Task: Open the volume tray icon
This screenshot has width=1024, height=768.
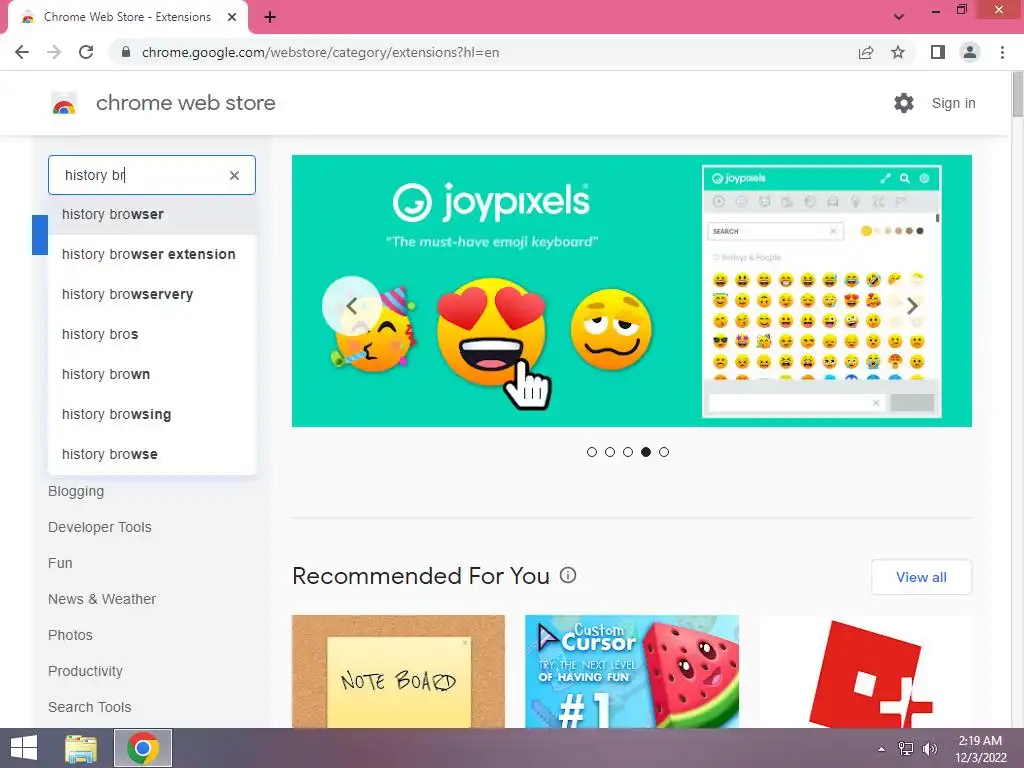Action: point(929,749)
